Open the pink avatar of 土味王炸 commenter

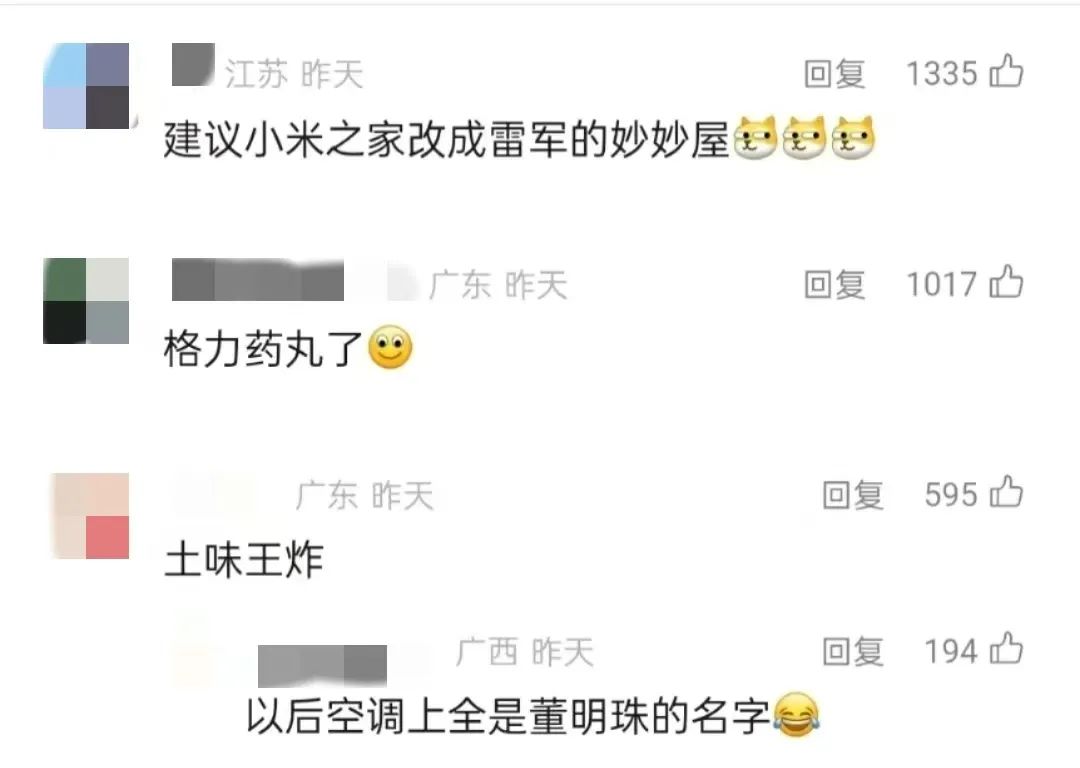point(90,516)
